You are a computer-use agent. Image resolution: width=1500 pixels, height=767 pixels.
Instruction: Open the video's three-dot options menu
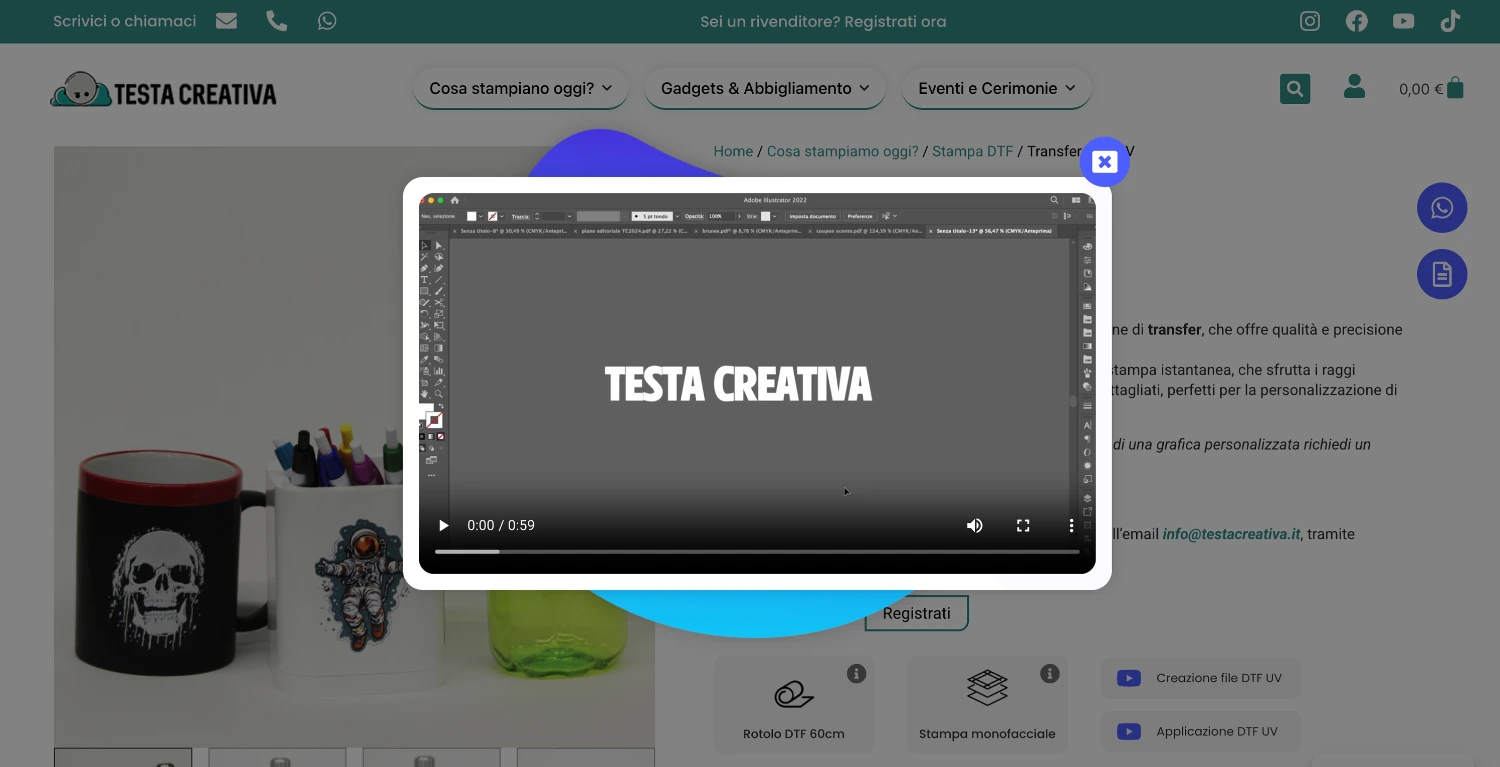1071,525
